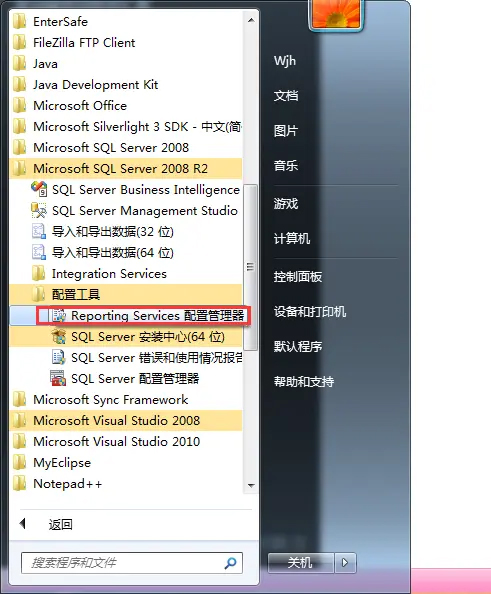Open SQL Server Business Intelligence icon
This screenshot has height=594, width=491.
coord(39,189)
